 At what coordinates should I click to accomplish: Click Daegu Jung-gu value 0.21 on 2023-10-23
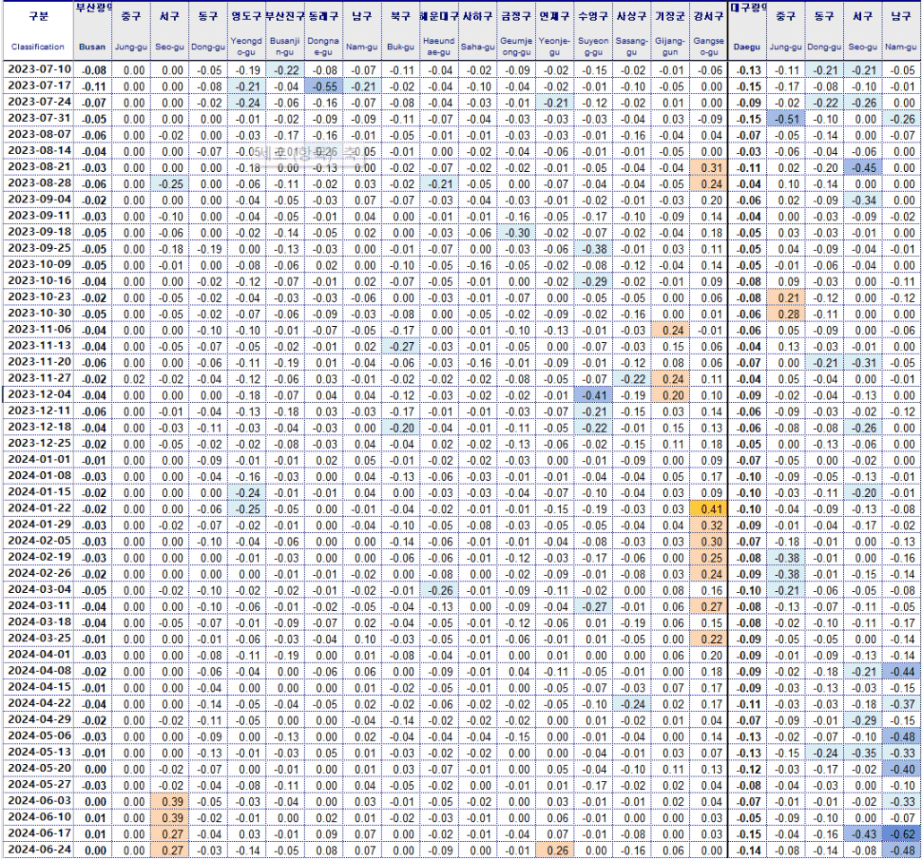(x=786, y=297)
